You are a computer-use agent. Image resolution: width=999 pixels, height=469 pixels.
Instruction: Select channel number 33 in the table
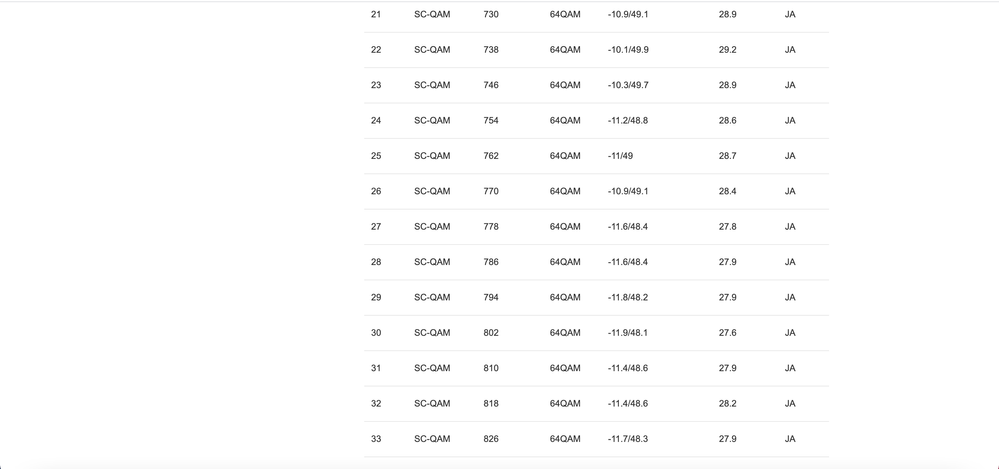tap(376, 439)
